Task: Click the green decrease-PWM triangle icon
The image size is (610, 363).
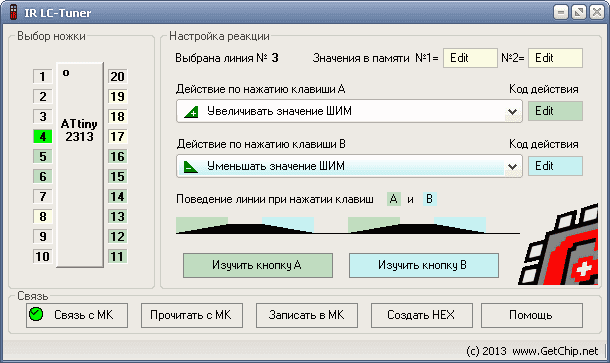Action: pyautogui.click(x=191, y=167)
